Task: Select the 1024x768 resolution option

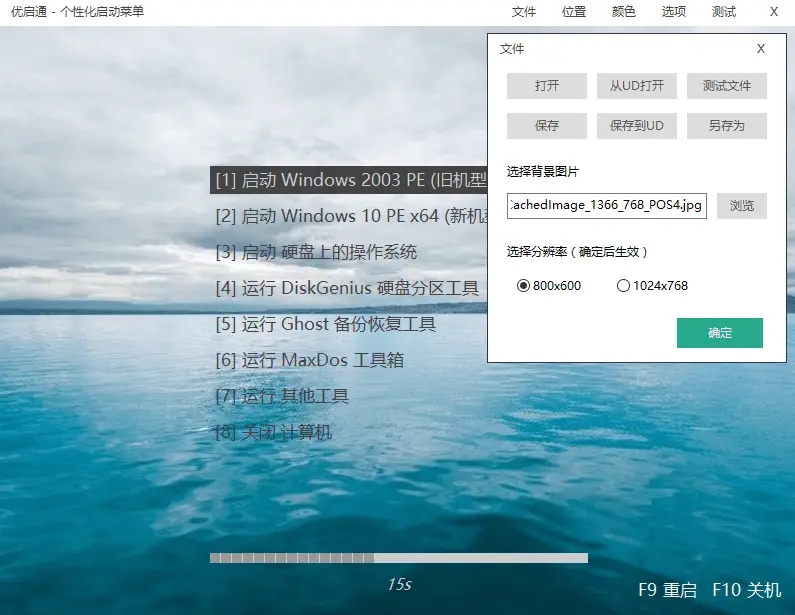Action: [x=623, y=286]
